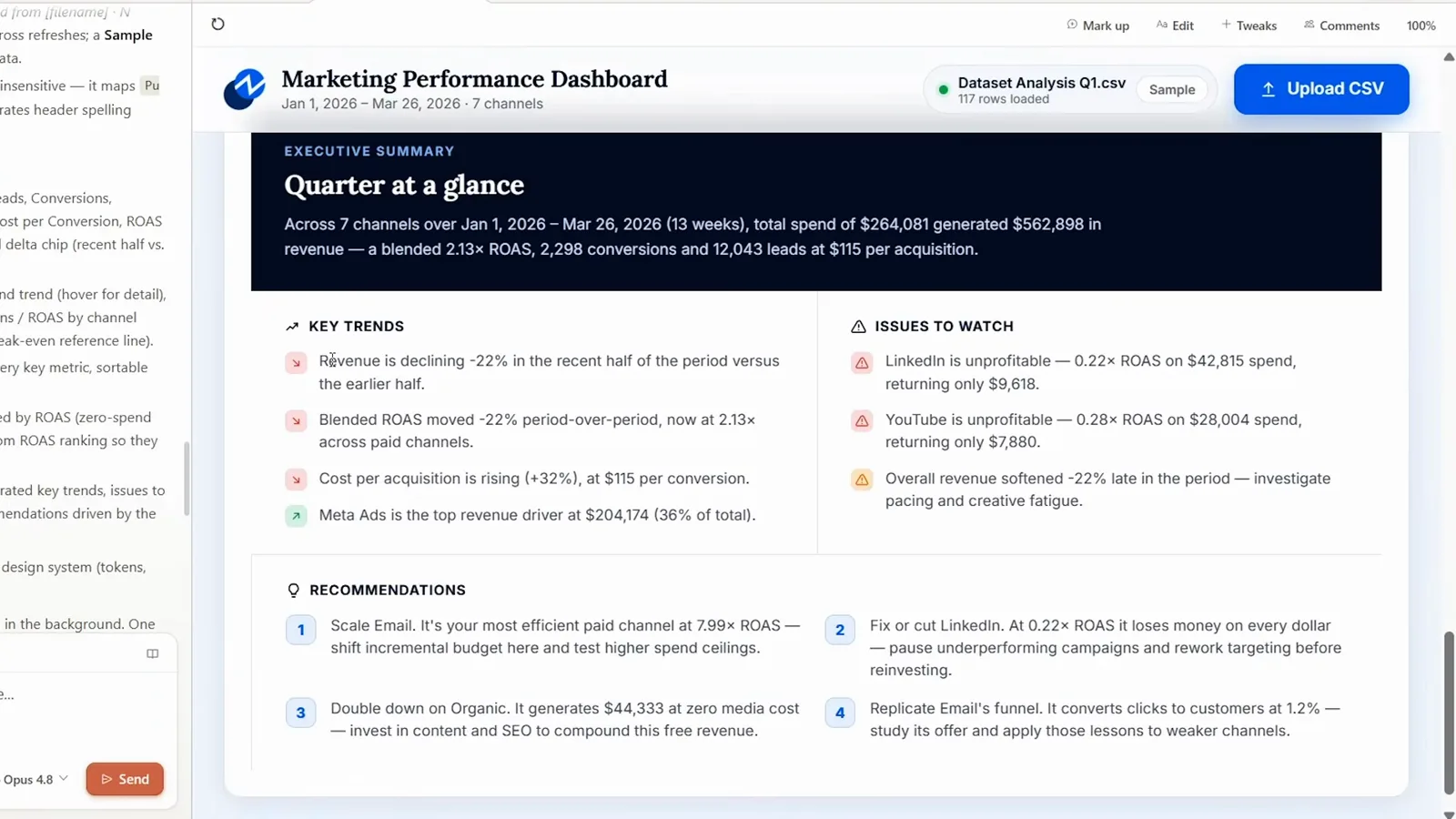Click the panel layout icon above chat input
The image size is (1456, 819).
pyautogui.click(x=153, y=653)
